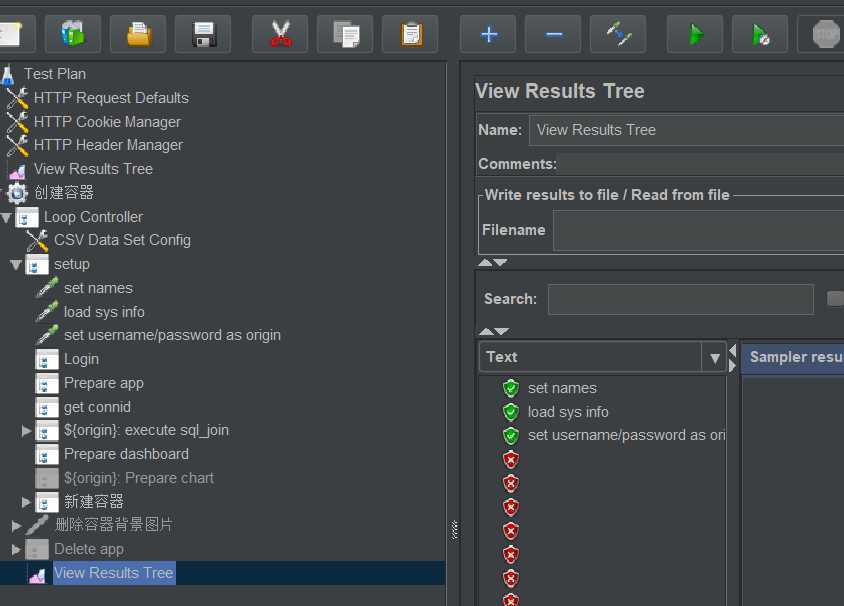The height and width of the screenshot is (606, 844).
Task: Select load sys info sampler in tree
Action: [x=104, y=312]
